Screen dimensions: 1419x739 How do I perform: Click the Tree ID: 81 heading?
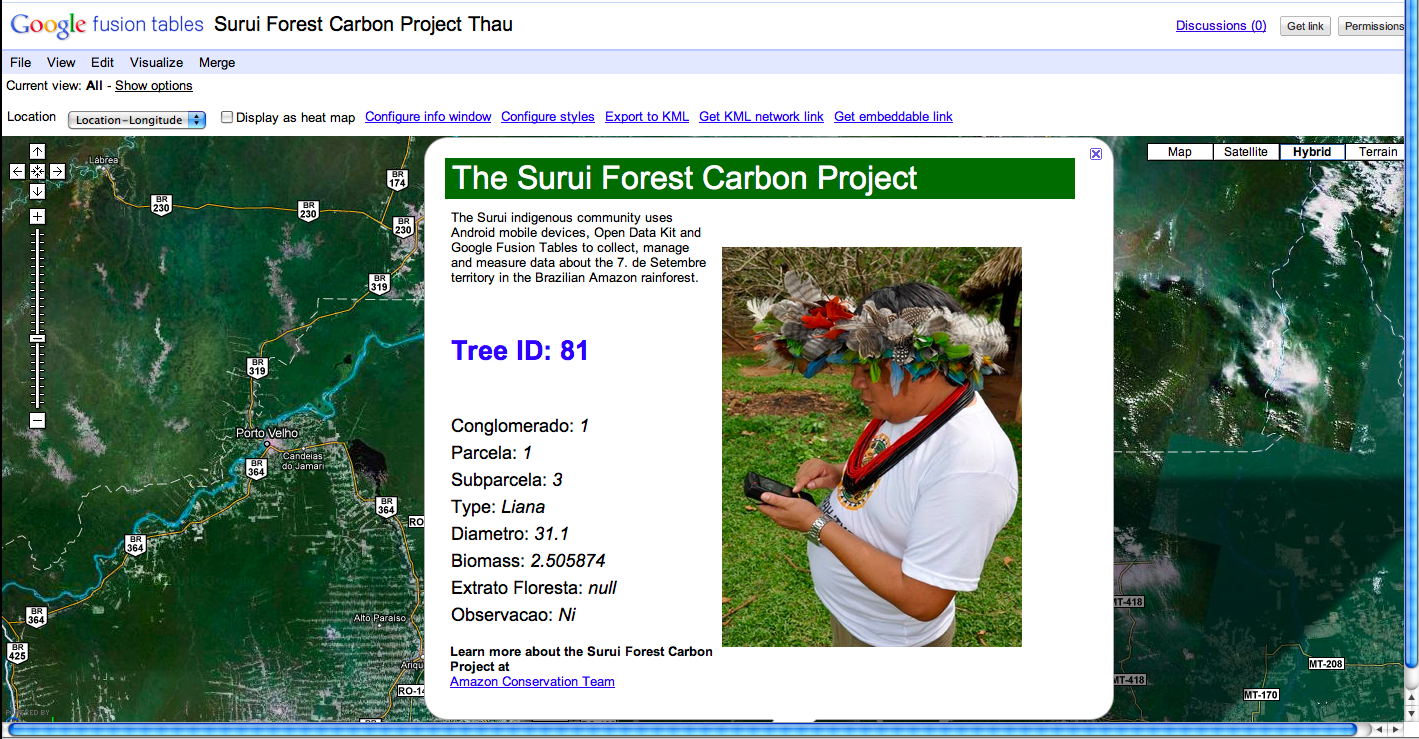520,351
